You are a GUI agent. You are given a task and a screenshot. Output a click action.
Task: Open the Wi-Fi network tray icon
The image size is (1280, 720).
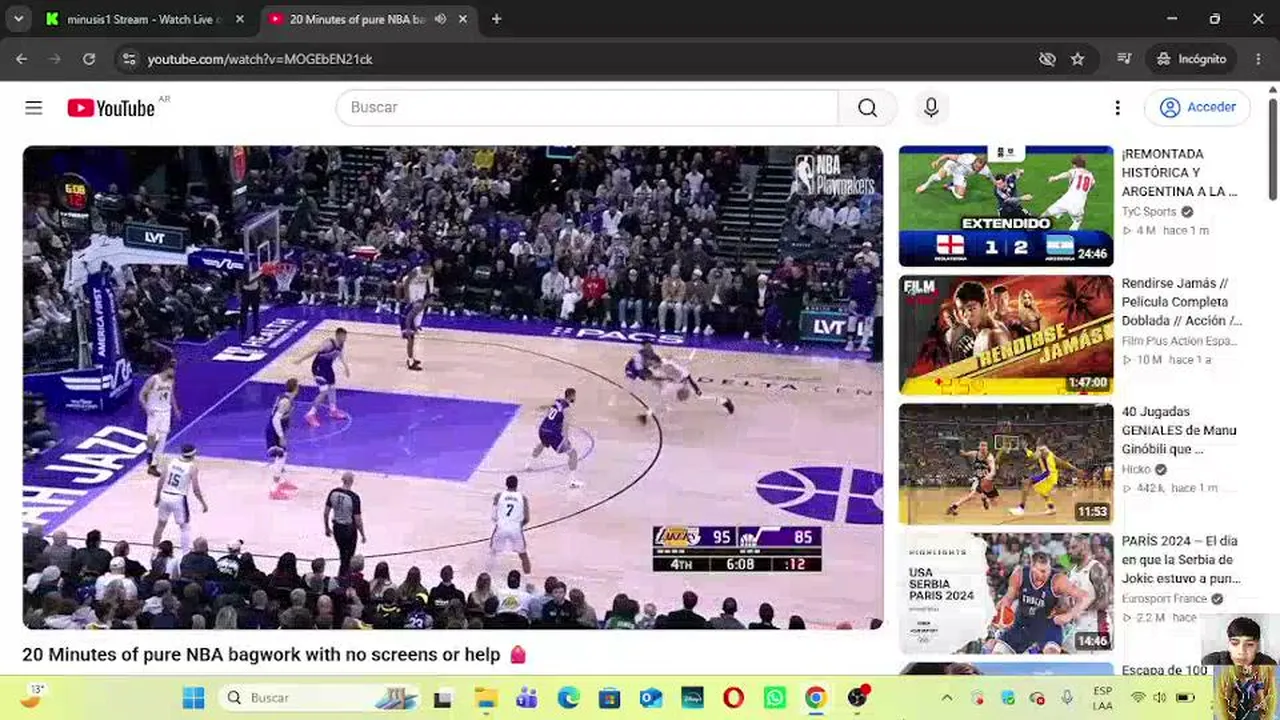coord(1138,698)
